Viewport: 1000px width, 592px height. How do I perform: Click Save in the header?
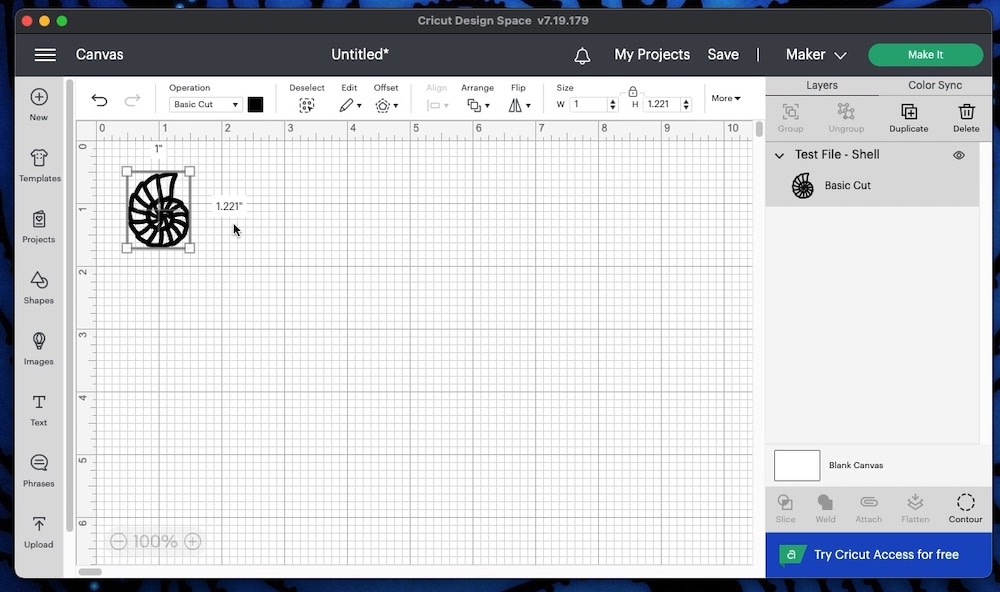pyautogui.click(x=723, y=55)
